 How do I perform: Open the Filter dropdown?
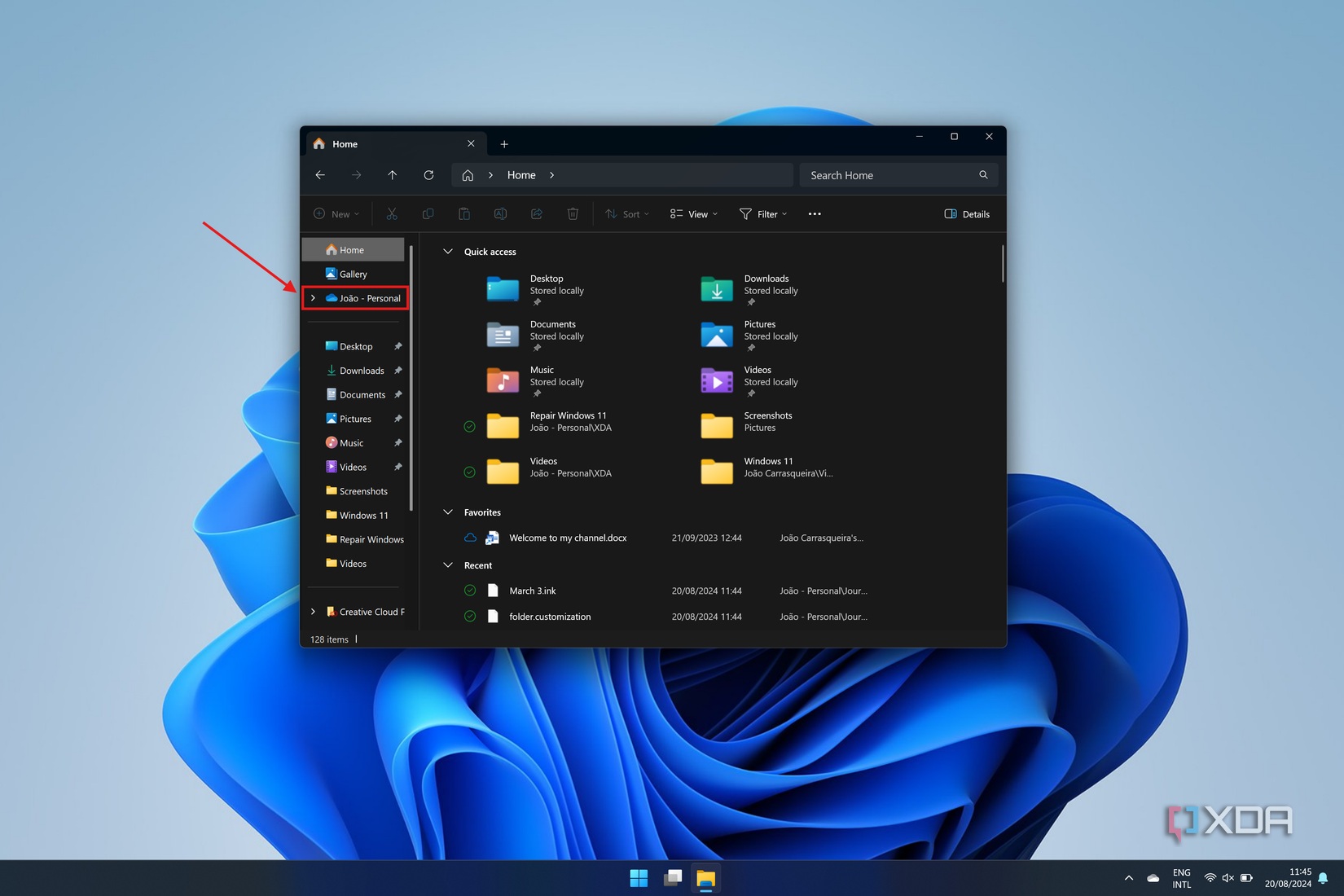coord(763,213)
